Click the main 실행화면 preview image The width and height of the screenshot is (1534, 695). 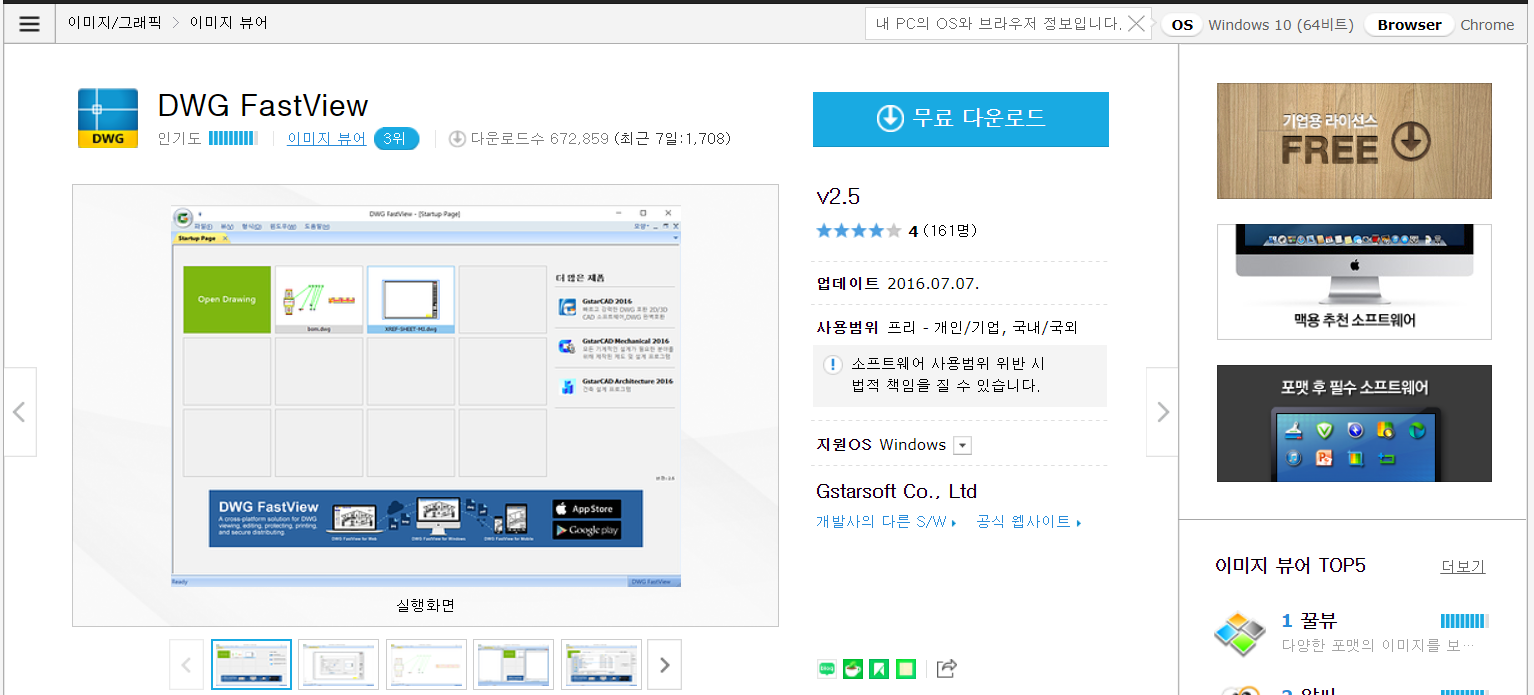pyautogui.click(x=426, y=397)
